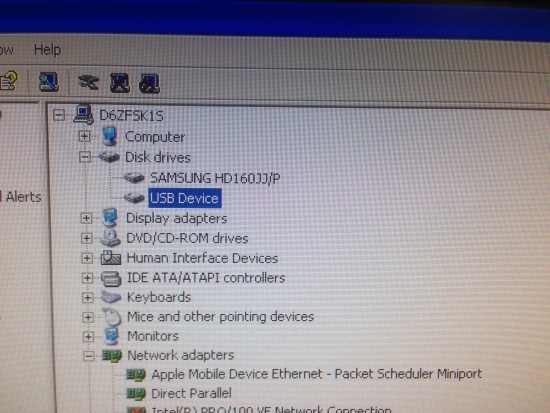Click the scan for hardware changes icon
Viewport: 550px width, 413px height.
[x=49, y=82]
